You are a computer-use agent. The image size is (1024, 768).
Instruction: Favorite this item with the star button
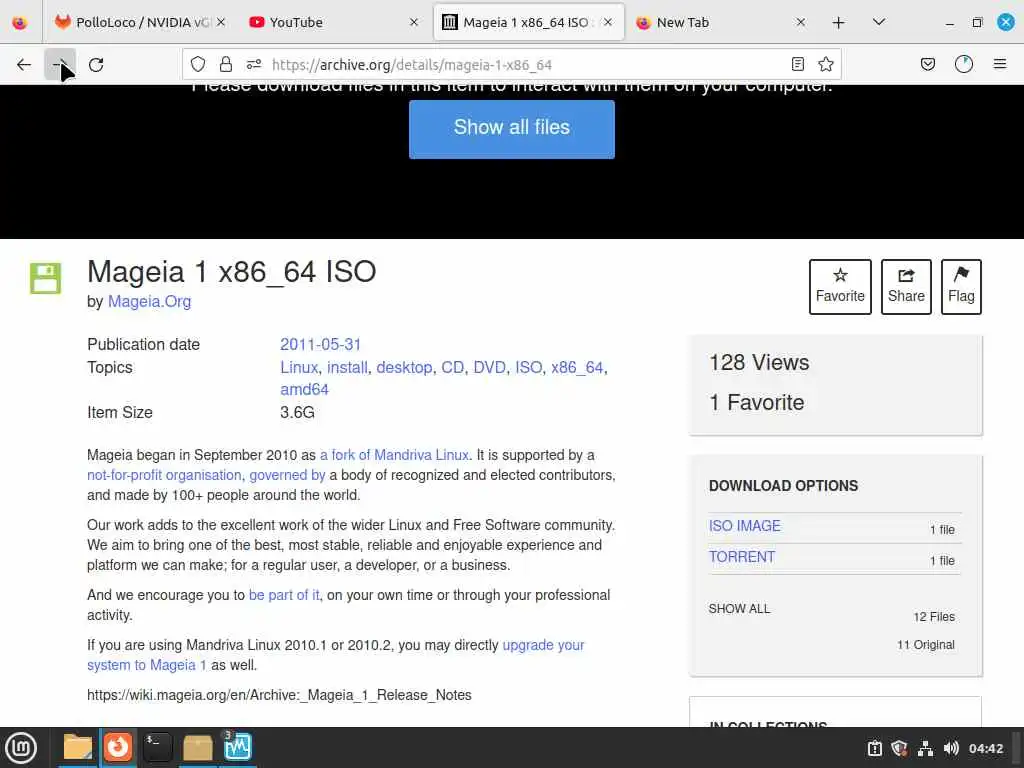[840, 287]
